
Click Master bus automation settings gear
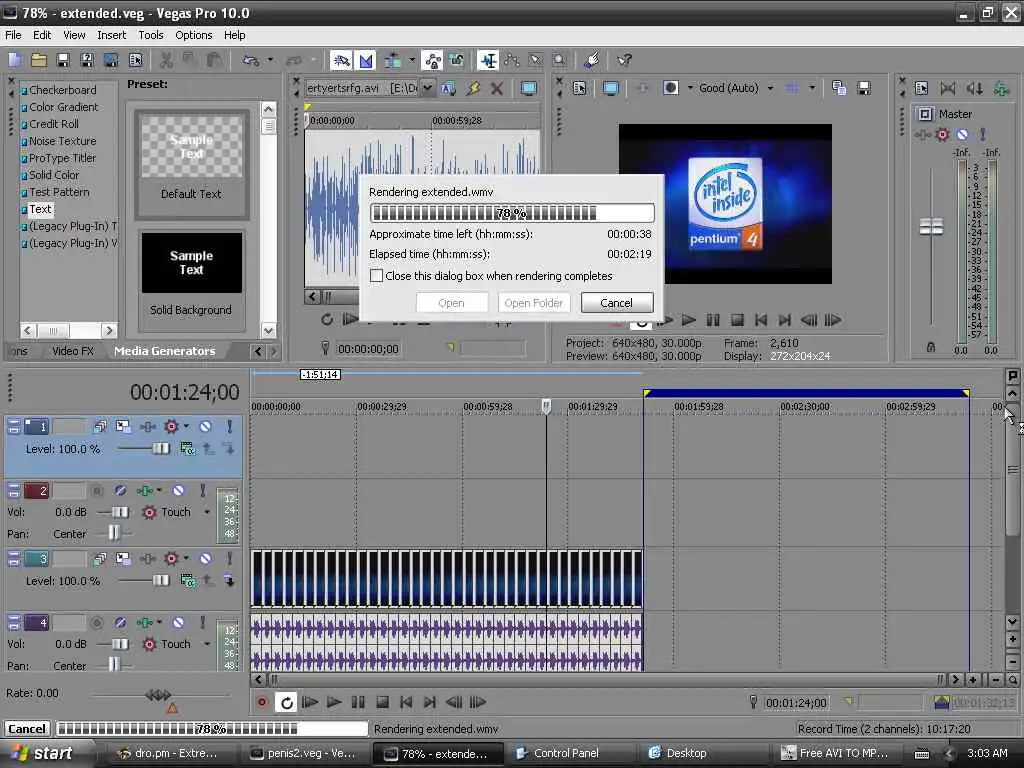pos(942,135)
